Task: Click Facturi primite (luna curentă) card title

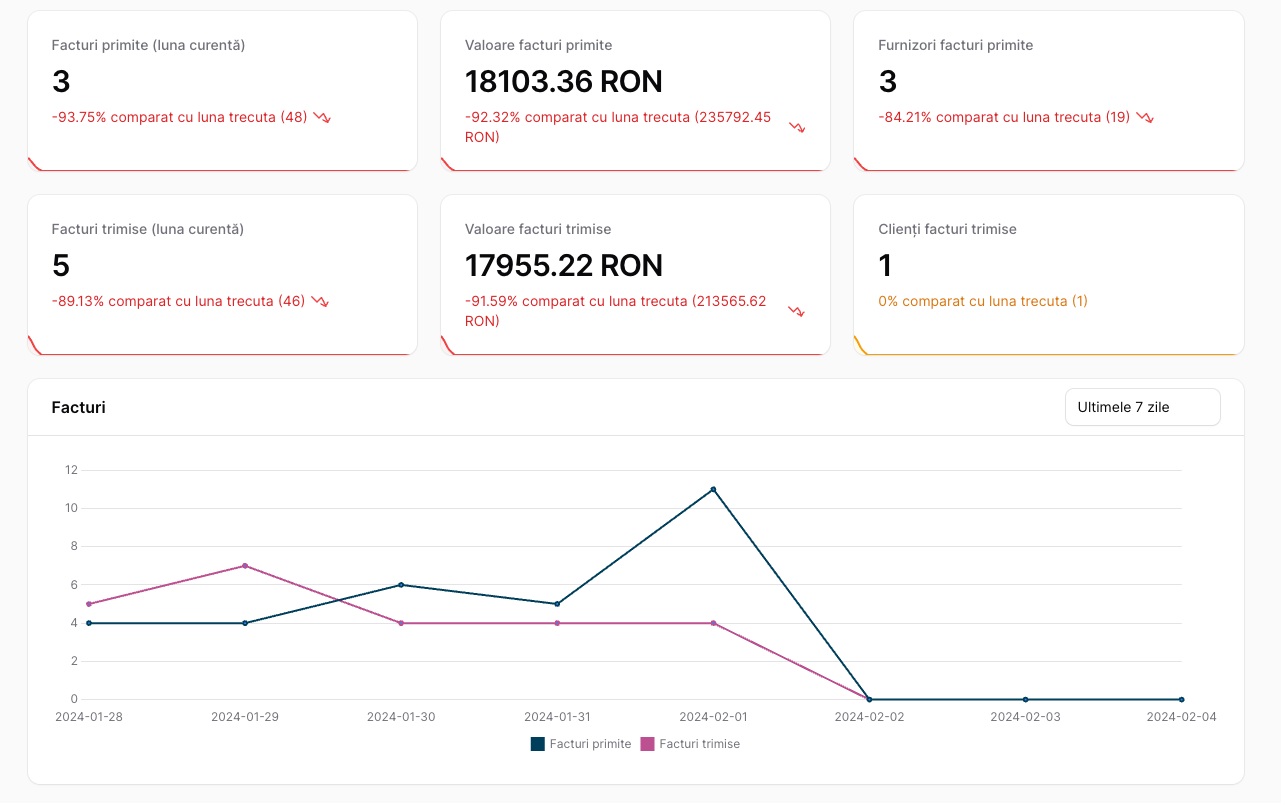Action: pos(148,45)
